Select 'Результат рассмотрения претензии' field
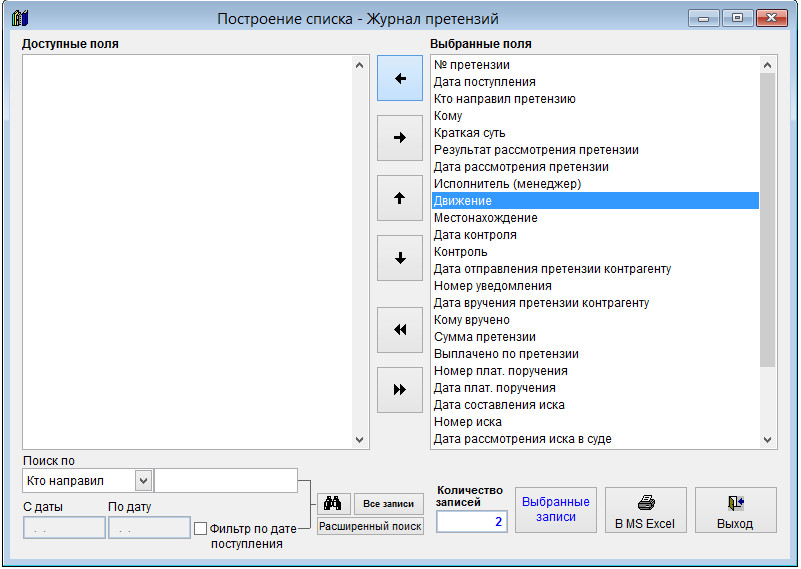Screen dimensions: 801x569 click(x=595, y=150)
